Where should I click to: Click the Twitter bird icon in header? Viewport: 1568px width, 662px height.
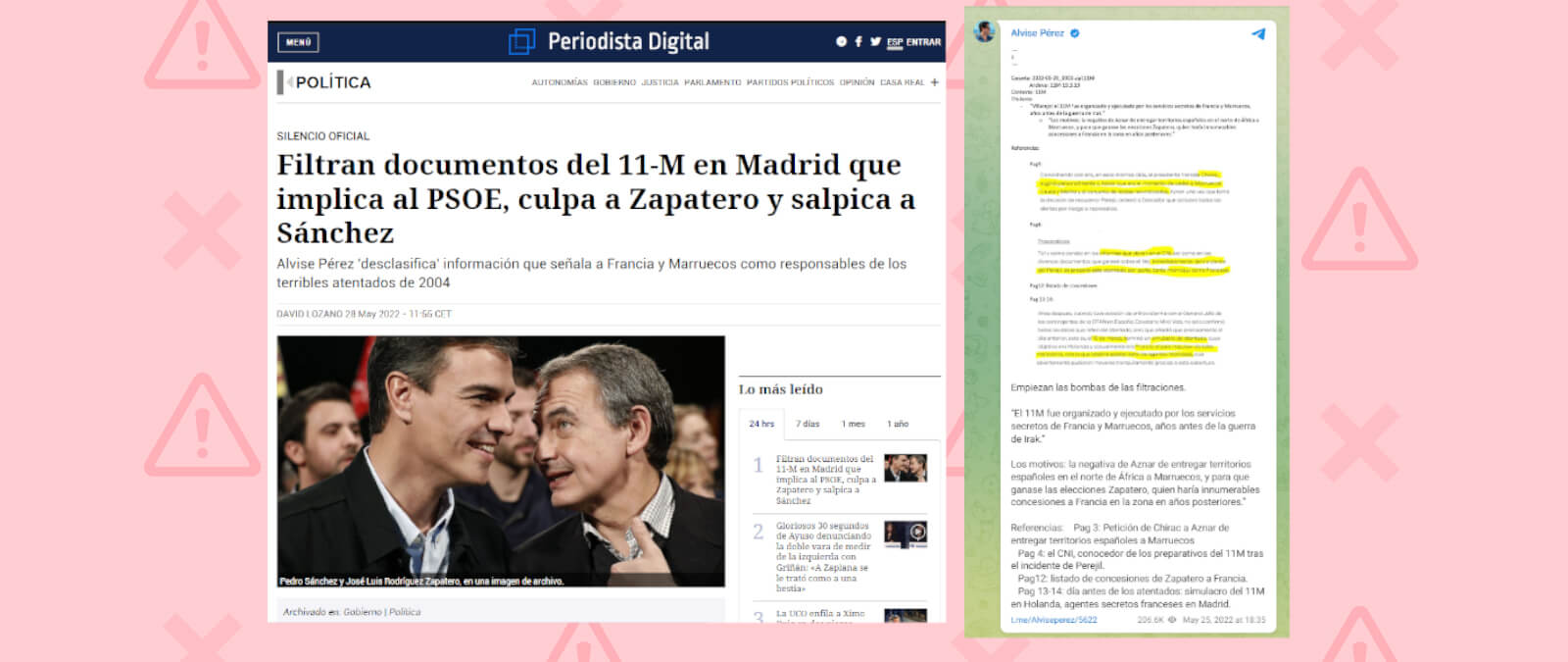[875, 42]
